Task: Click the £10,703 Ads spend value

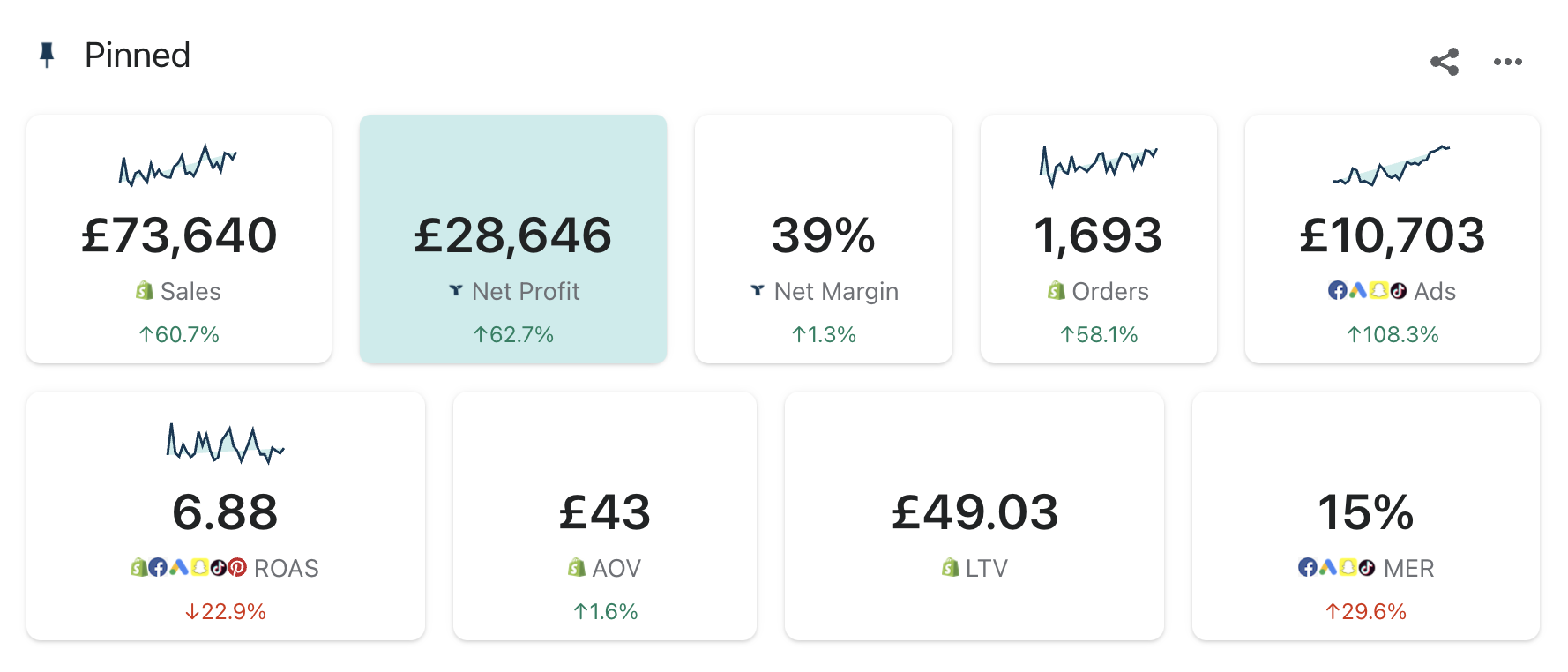Action: [x=1392, y=236]
